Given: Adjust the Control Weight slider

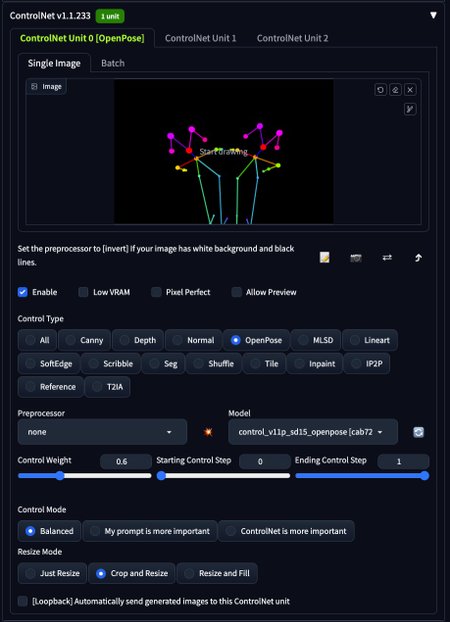Looking at the screenshot, I should (x=85, y=476).
